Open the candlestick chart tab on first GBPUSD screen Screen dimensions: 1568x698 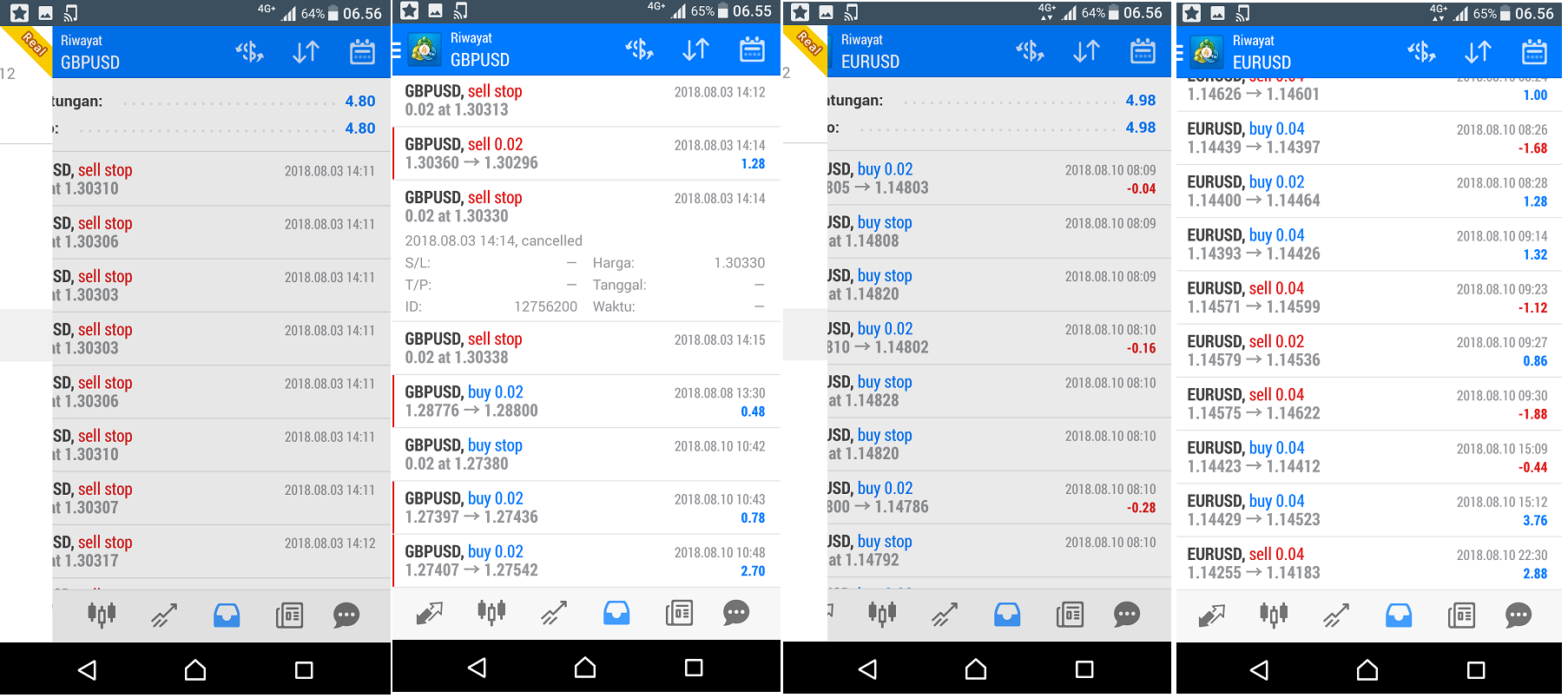coord(102,616)
